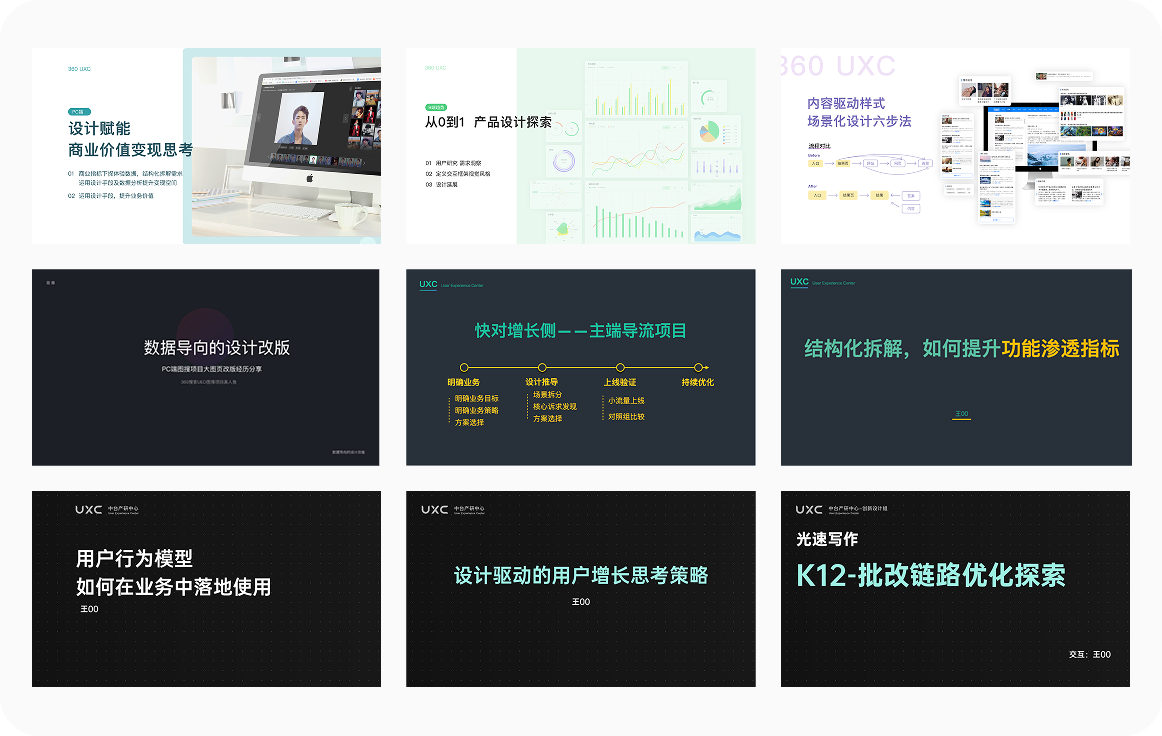Click the underlined 王00 on 结构化拆解 slide

pos(961,414)
